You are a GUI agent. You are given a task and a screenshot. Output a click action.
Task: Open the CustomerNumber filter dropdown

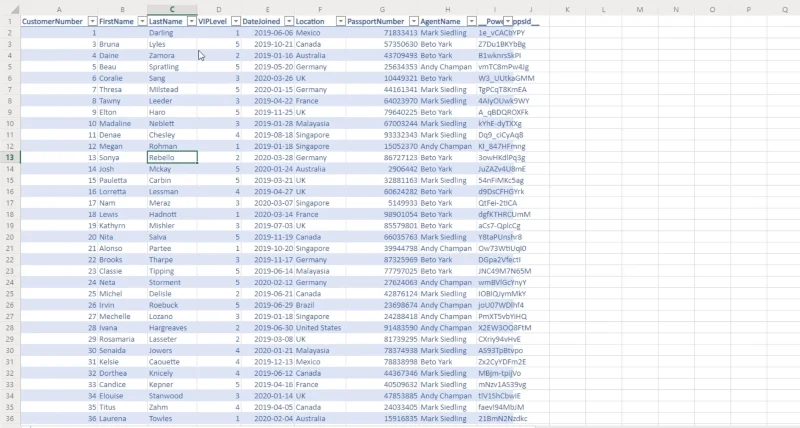(92, 21)
